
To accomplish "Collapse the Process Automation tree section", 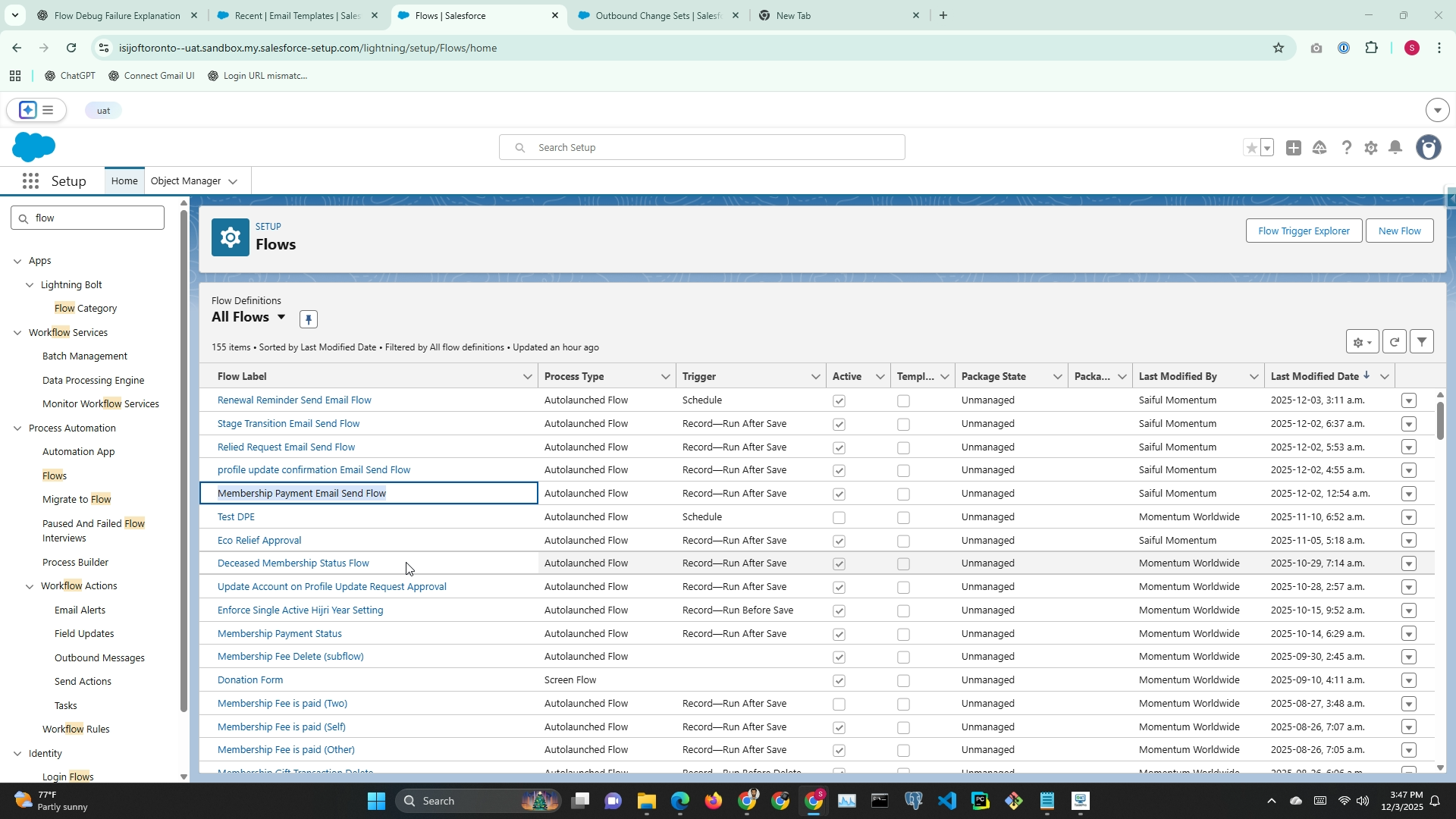I will click(17, 428).
